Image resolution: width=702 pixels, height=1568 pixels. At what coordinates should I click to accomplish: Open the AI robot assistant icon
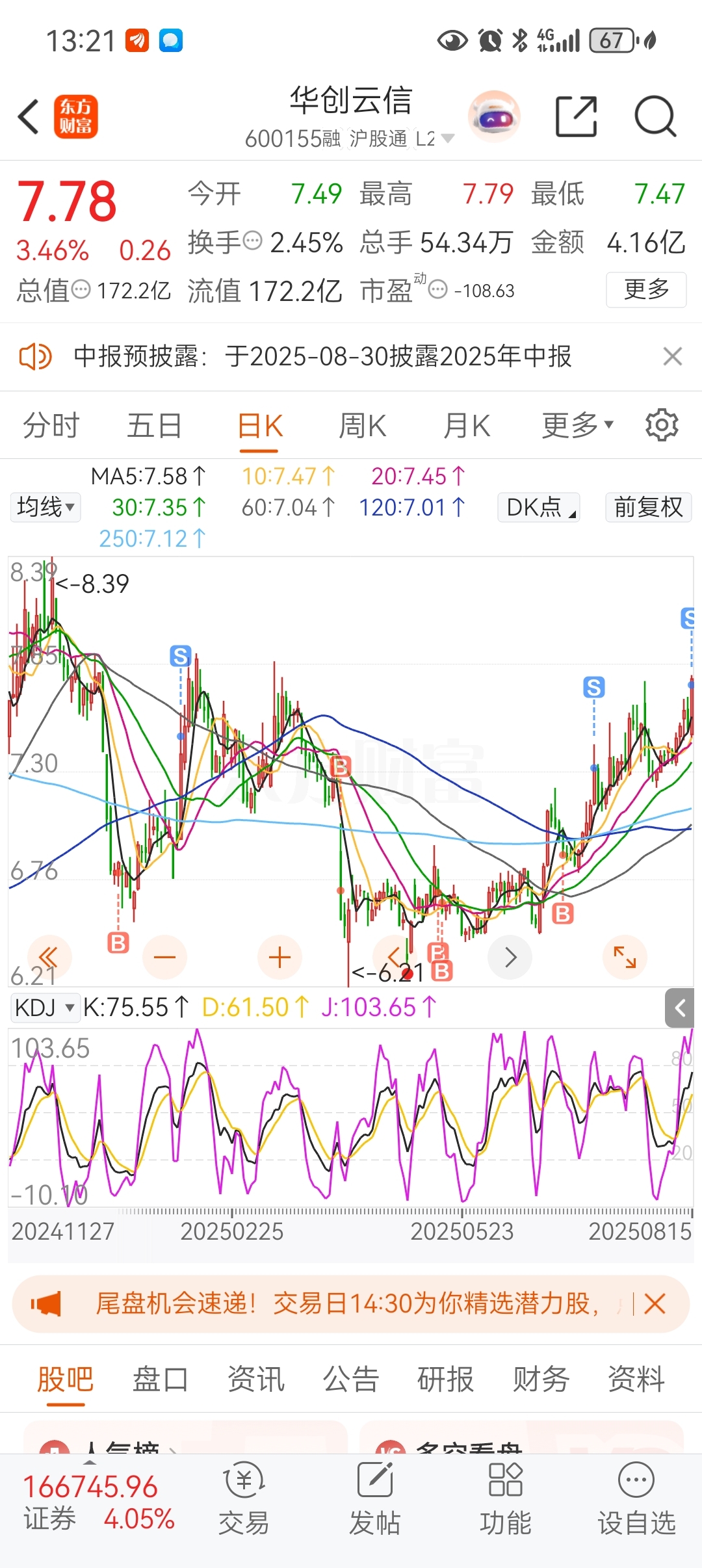click(x=494, y=117)
